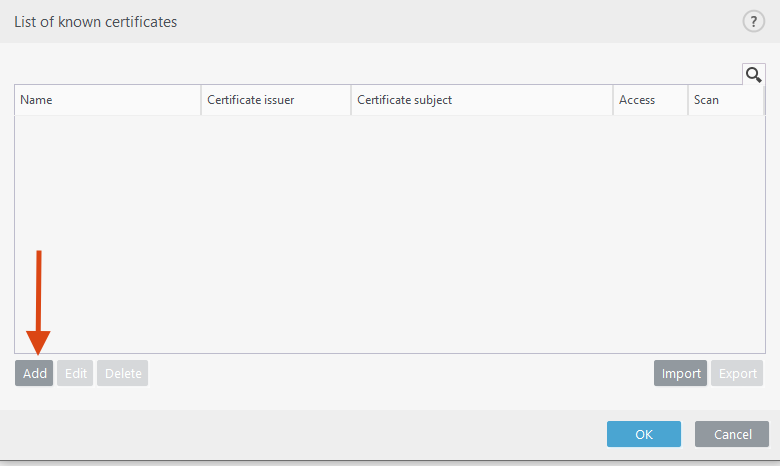
Task: Import a certificate list
Action: pyautogui.click(x=680, y=374)
